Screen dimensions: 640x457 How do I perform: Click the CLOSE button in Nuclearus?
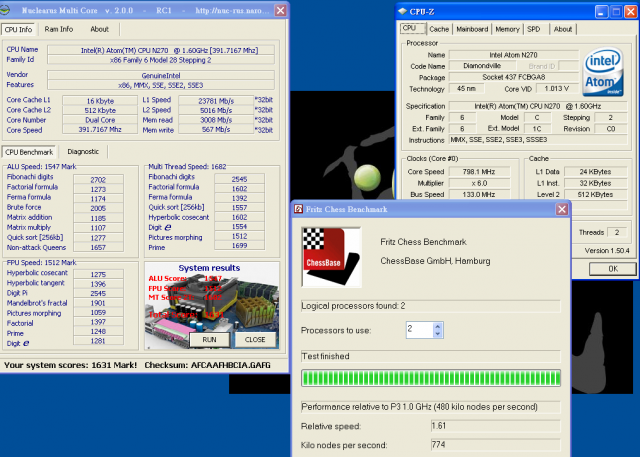[x=255, y=339]
